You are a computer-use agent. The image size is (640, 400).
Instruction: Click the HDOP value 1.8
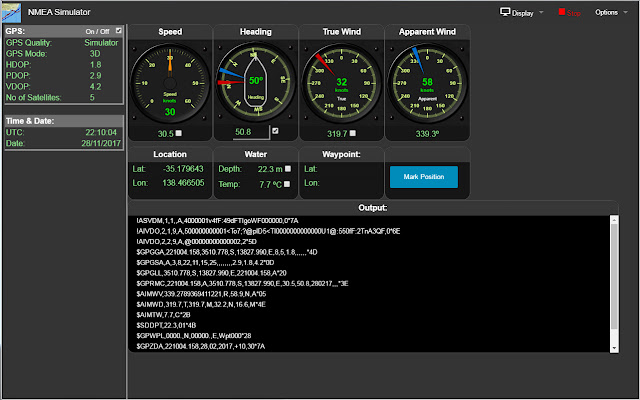(96, 64)
